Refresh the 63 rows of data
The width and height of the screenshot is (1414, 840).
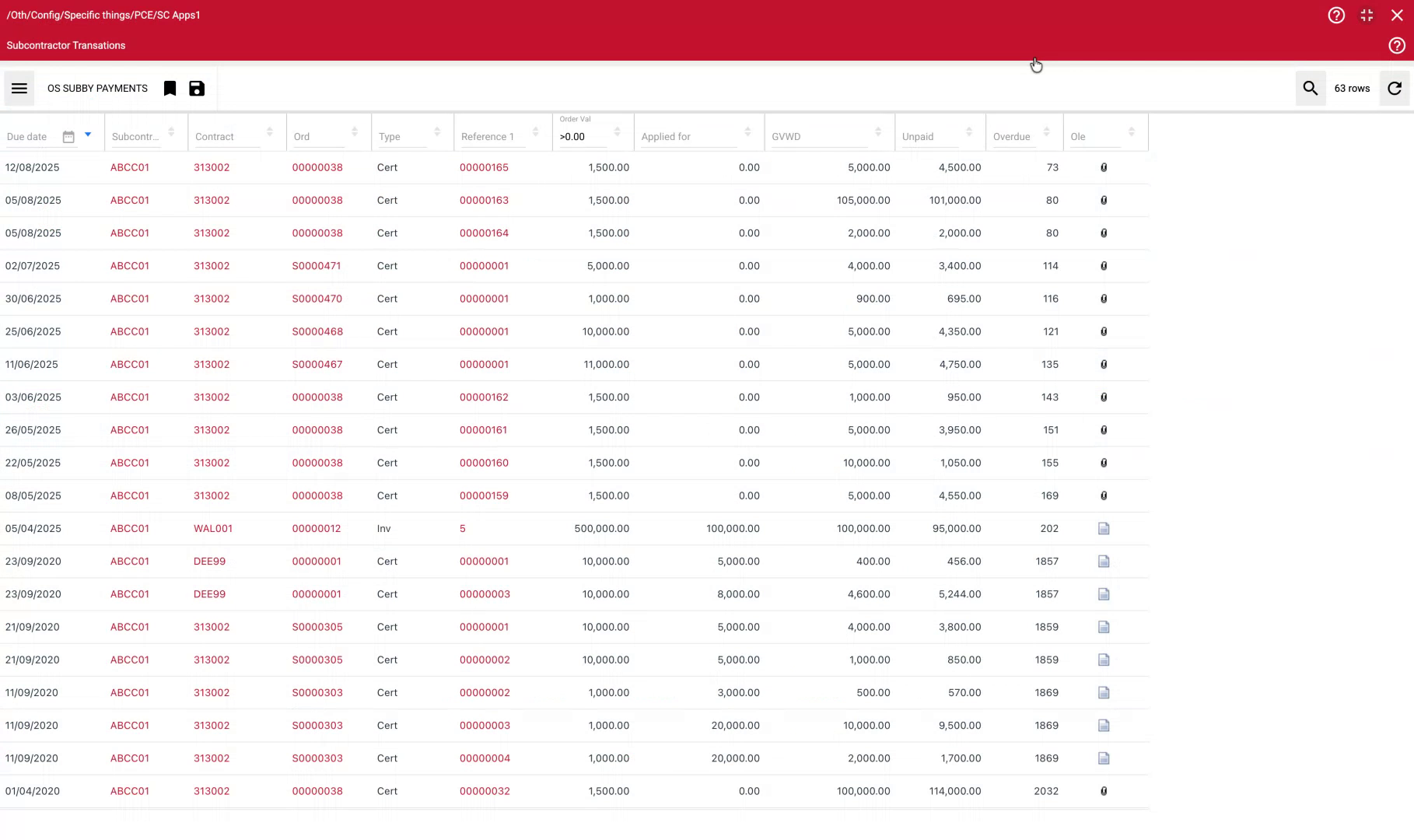pyautogui.click(x=1395, y=88)
